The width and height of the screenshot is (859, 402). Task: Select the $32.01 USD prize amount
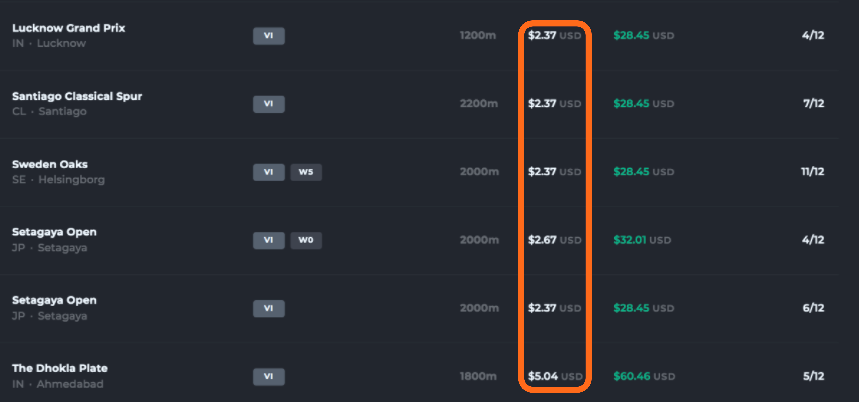[642, 240]
